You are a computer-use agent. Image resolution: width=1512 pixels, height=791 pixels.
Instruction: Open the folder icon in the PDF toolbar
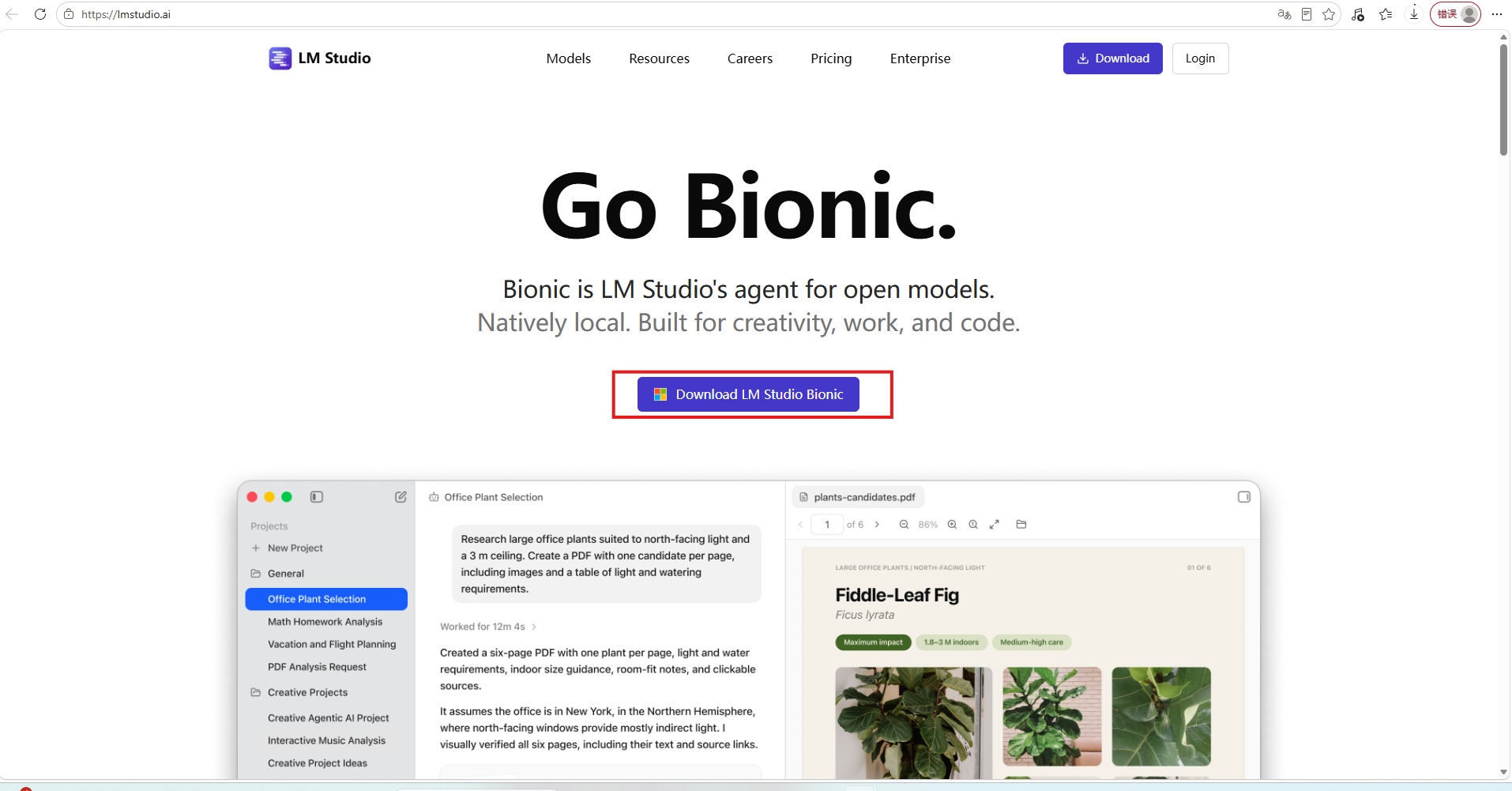[1021, 525]
